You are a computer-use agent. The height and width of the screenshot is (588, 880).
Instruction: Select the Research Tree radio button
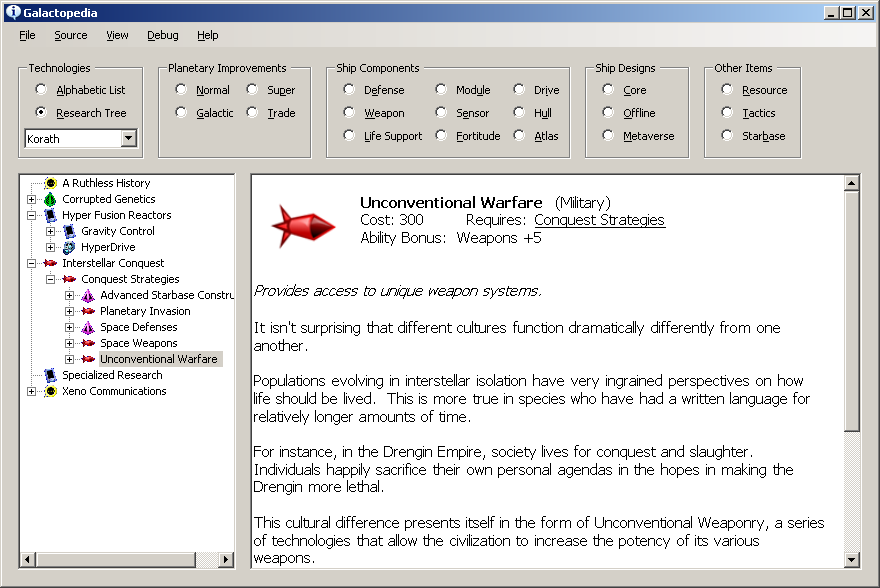coord(41,112)
